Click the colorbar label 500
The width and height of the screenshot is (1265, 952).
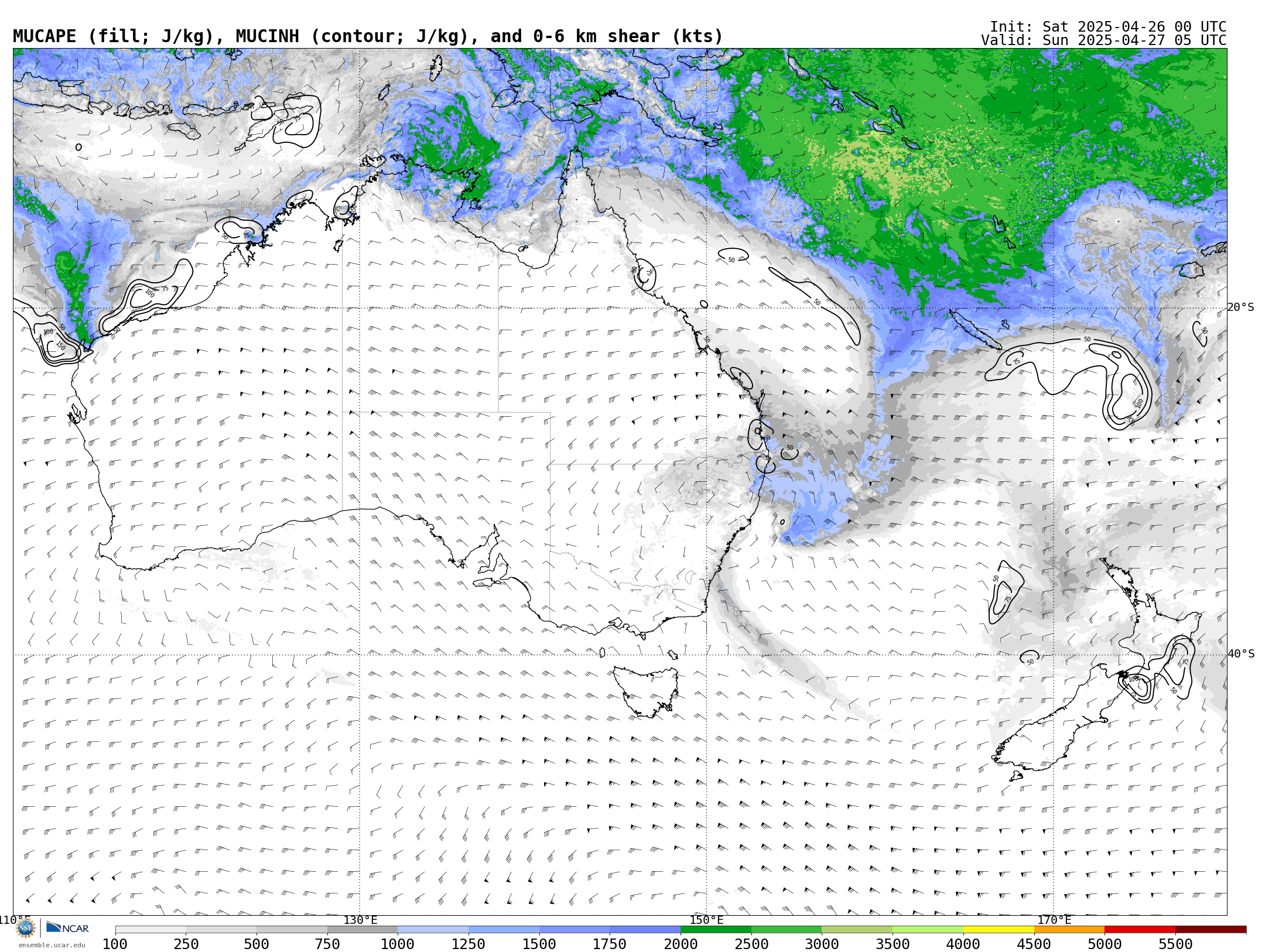pos(257,944)
